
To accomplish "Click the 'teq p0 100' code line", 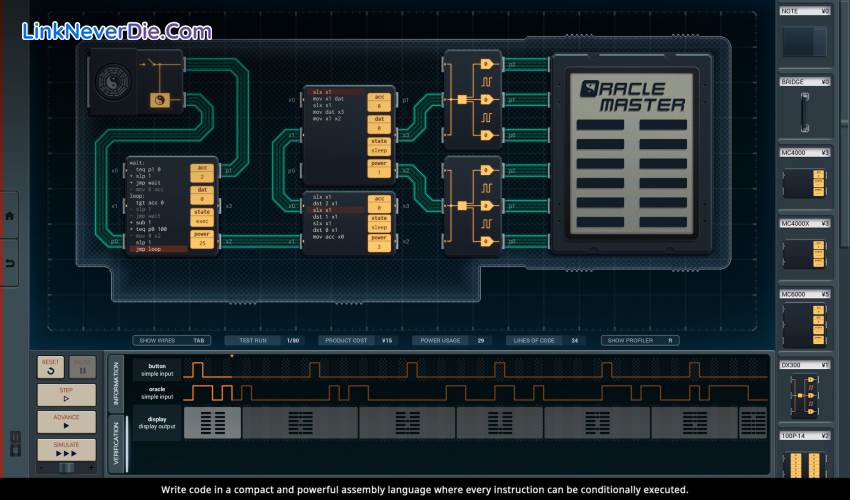I will (149, 229).
